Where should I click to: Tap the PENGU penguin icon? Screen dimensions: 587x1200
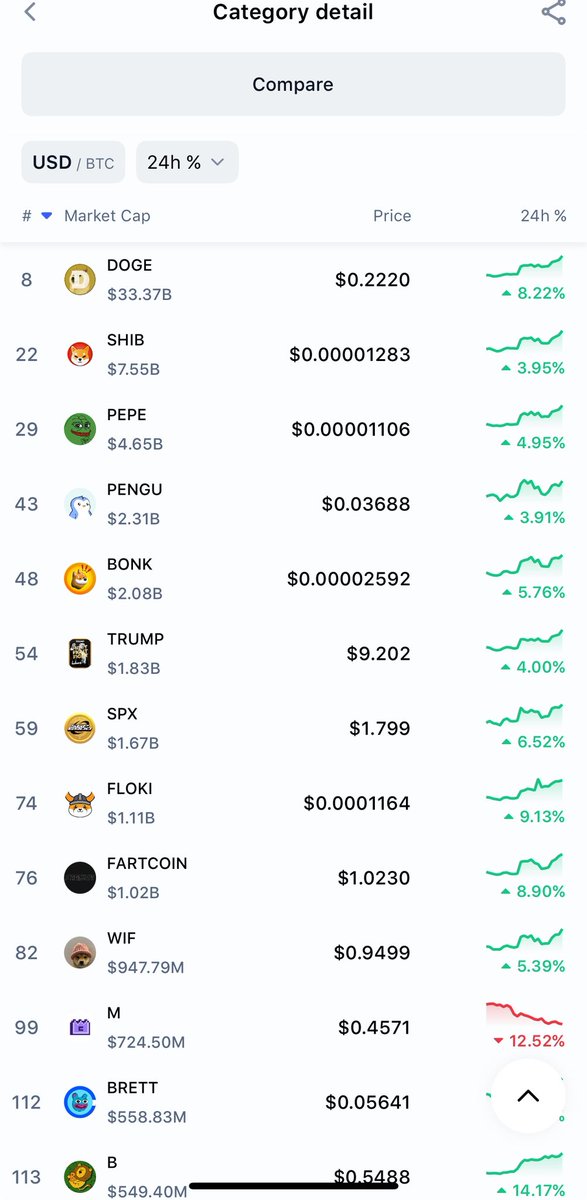80,504
